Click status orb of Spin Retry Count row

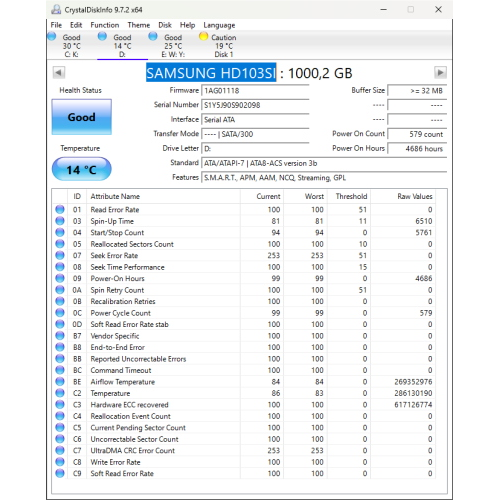click(x=60, y=290)
